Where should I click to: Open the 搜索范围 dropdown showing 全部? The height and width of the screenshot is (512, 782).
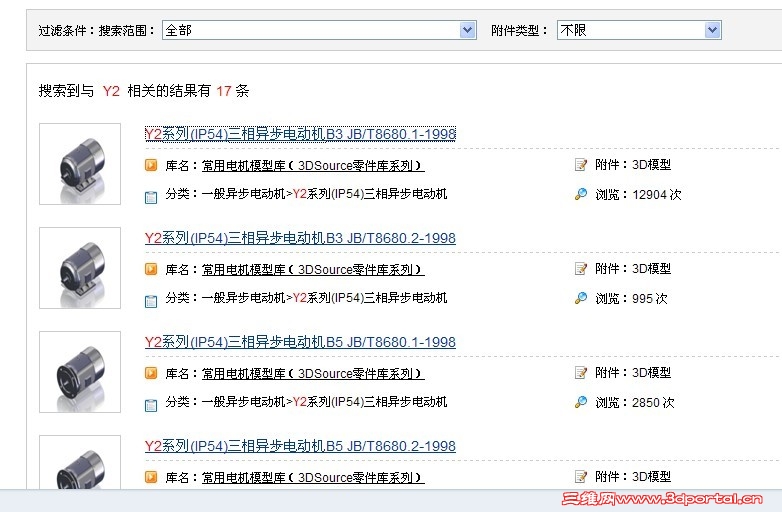point(319,30)
